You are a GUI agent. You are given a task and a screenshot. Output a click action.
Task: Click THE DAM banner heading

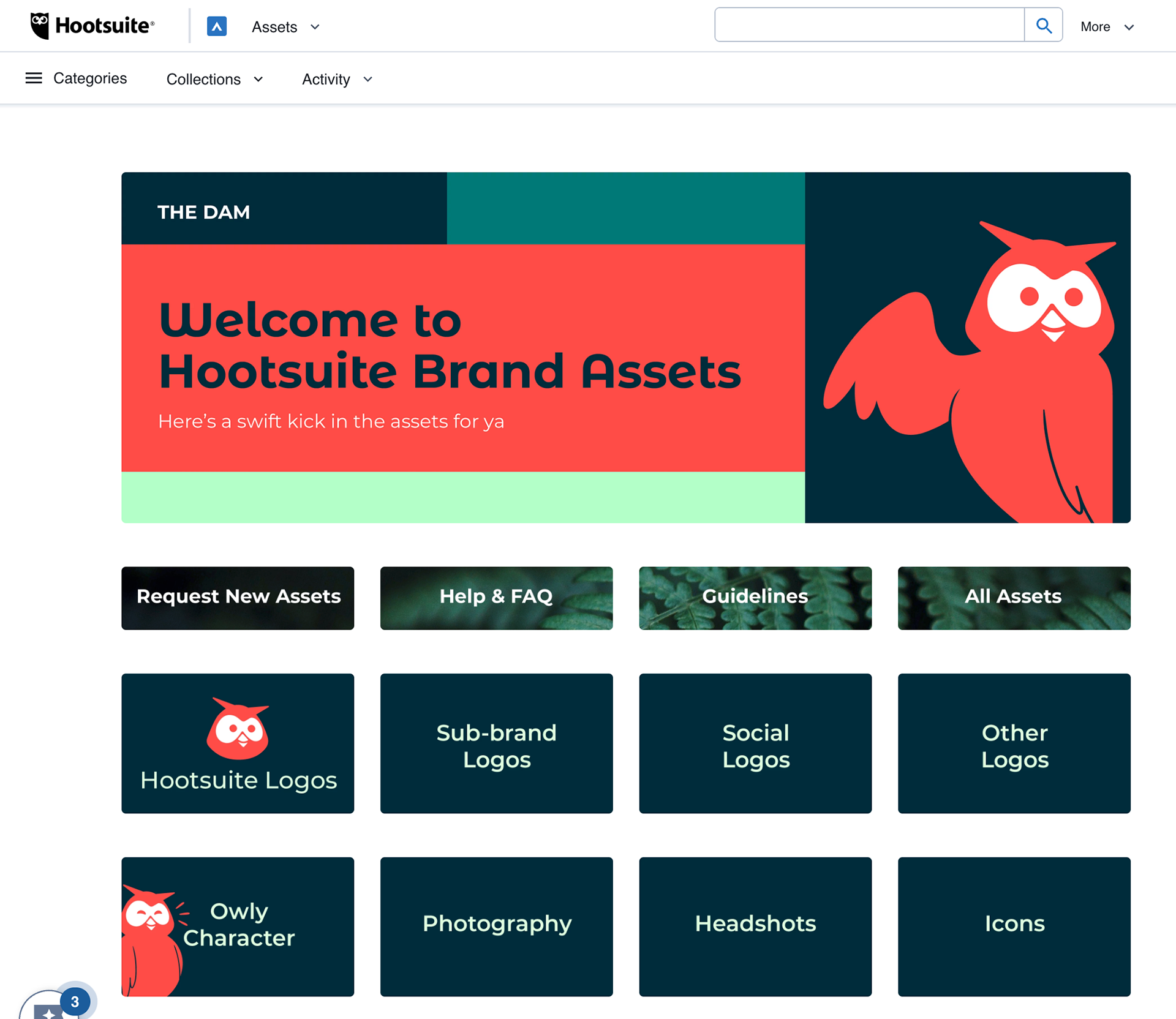click(204, 212)
